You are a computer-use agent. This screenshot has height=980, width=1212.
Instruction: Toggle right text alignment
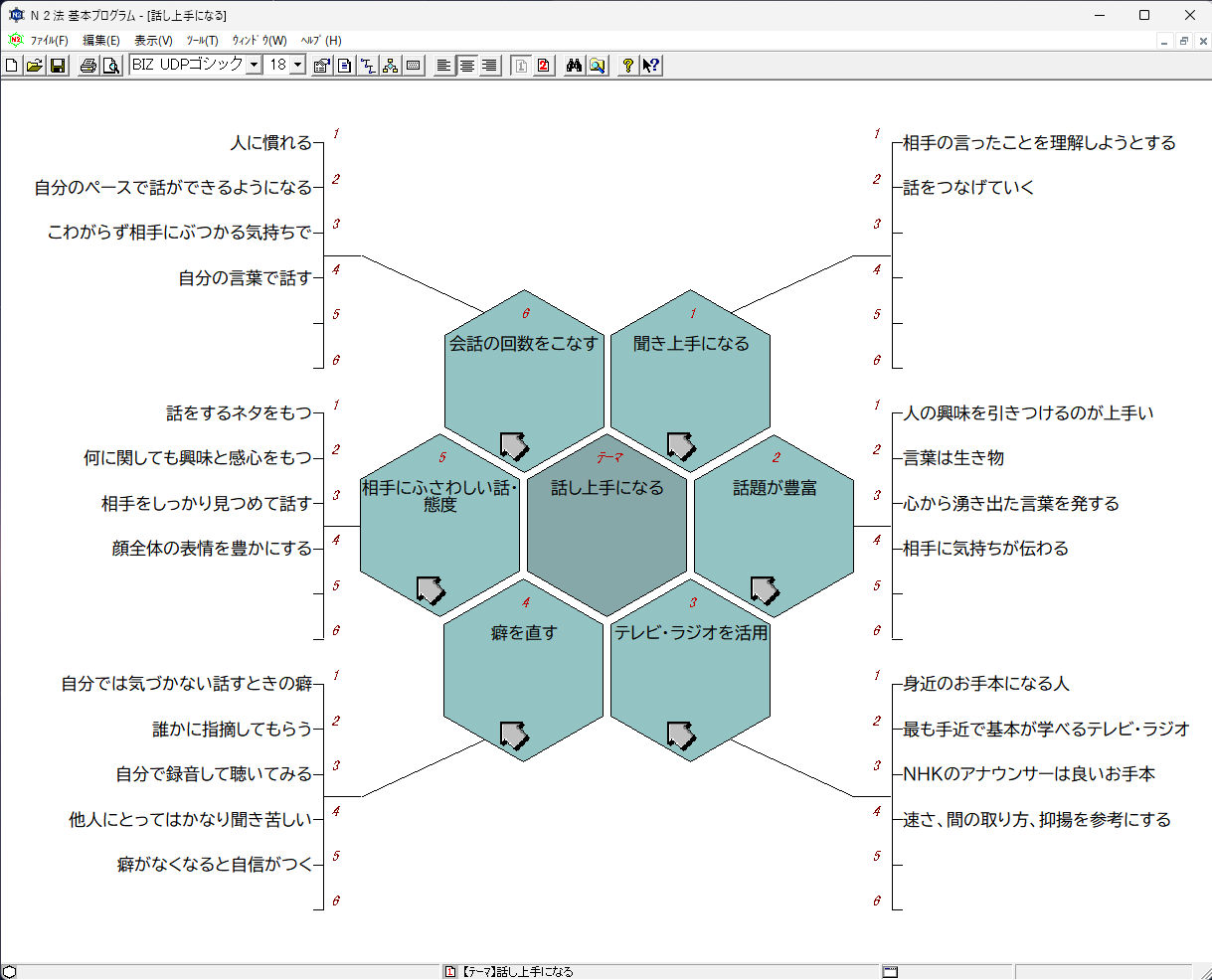pos(489,66)
